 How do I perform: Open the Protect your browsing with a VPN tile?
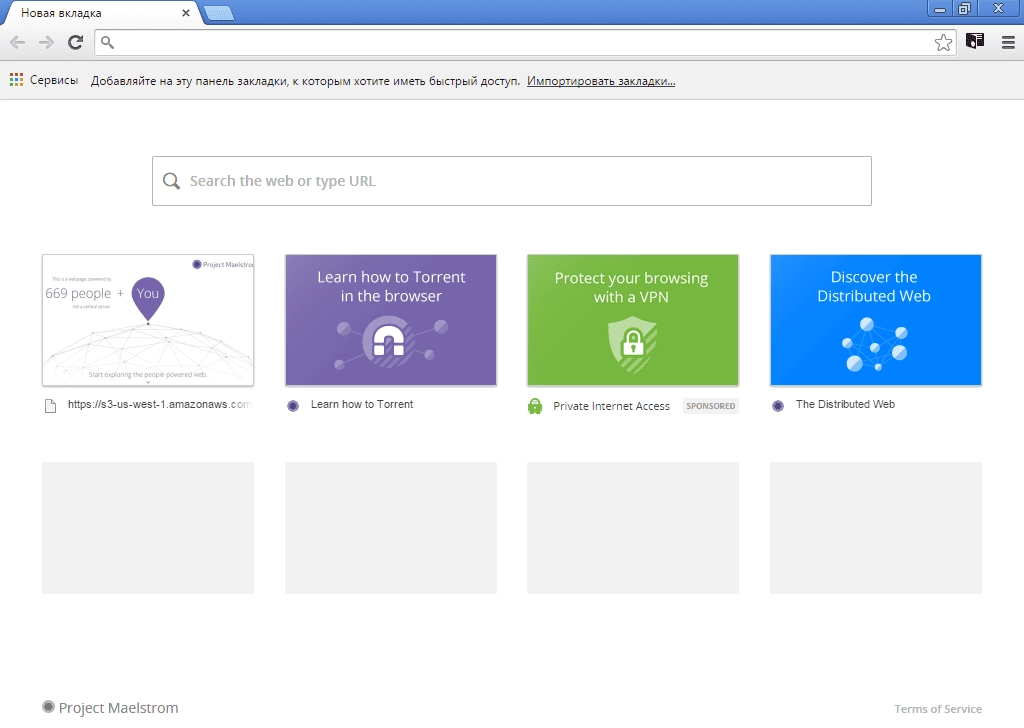click(x=633, y=320)
